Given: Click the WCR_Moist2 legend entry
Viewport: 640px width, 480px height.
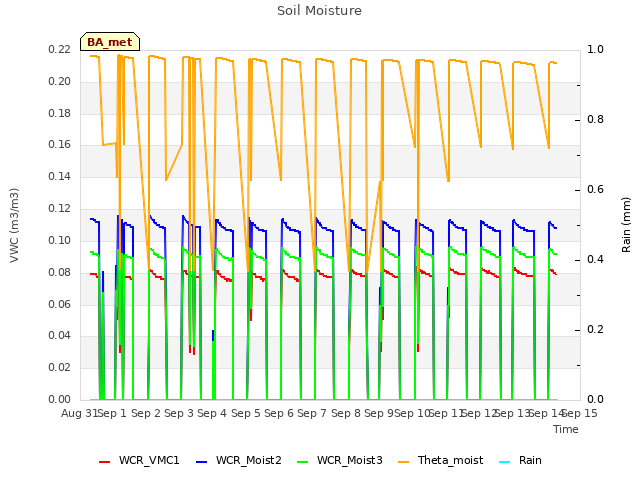Looking at the screenshot, I should (239, 460).
